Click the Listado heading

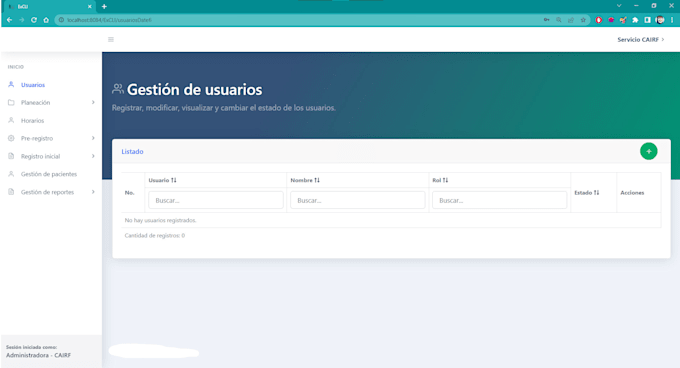click(x=132, y=152)
